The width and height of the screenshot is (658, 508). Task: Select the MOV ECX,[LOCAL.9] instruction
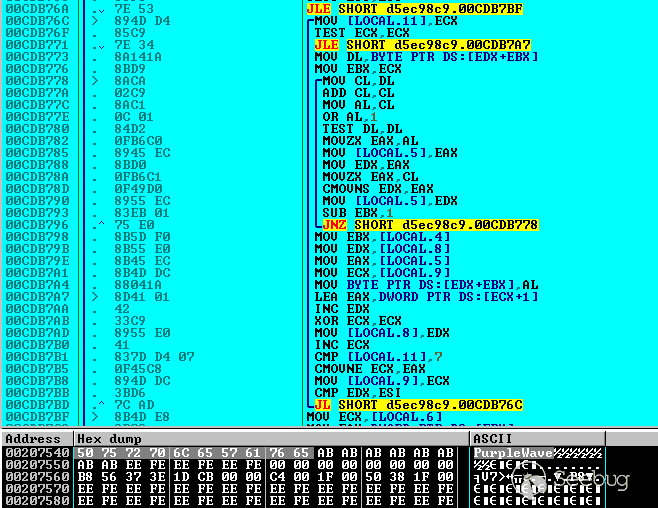click(x=382, y=273)
